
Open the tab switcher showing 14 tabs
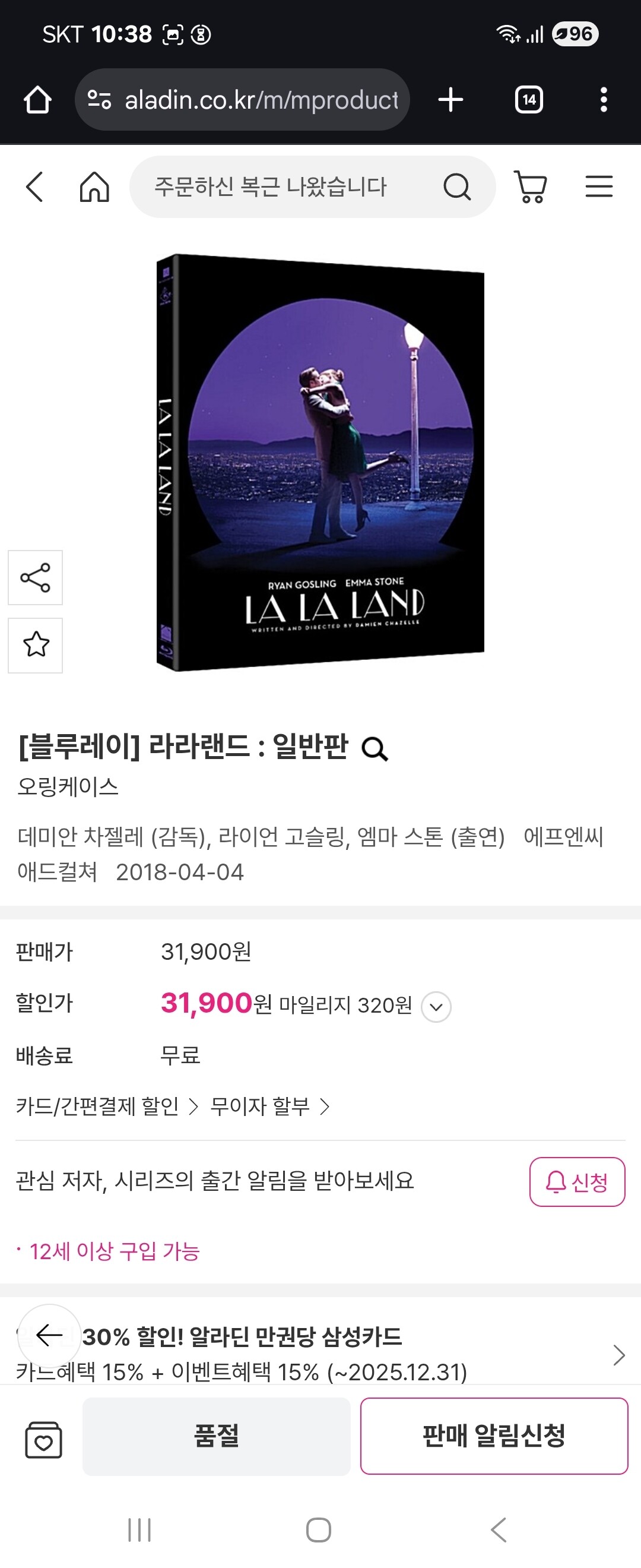(529, 100)
